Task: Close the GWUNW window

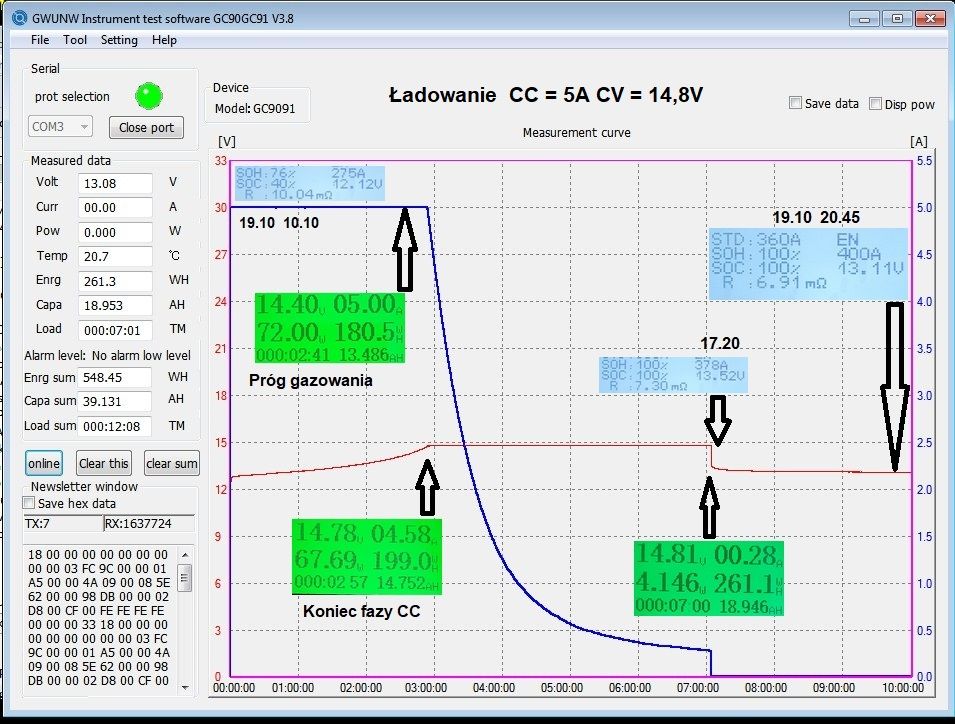Action: click(x=930, y=18)
